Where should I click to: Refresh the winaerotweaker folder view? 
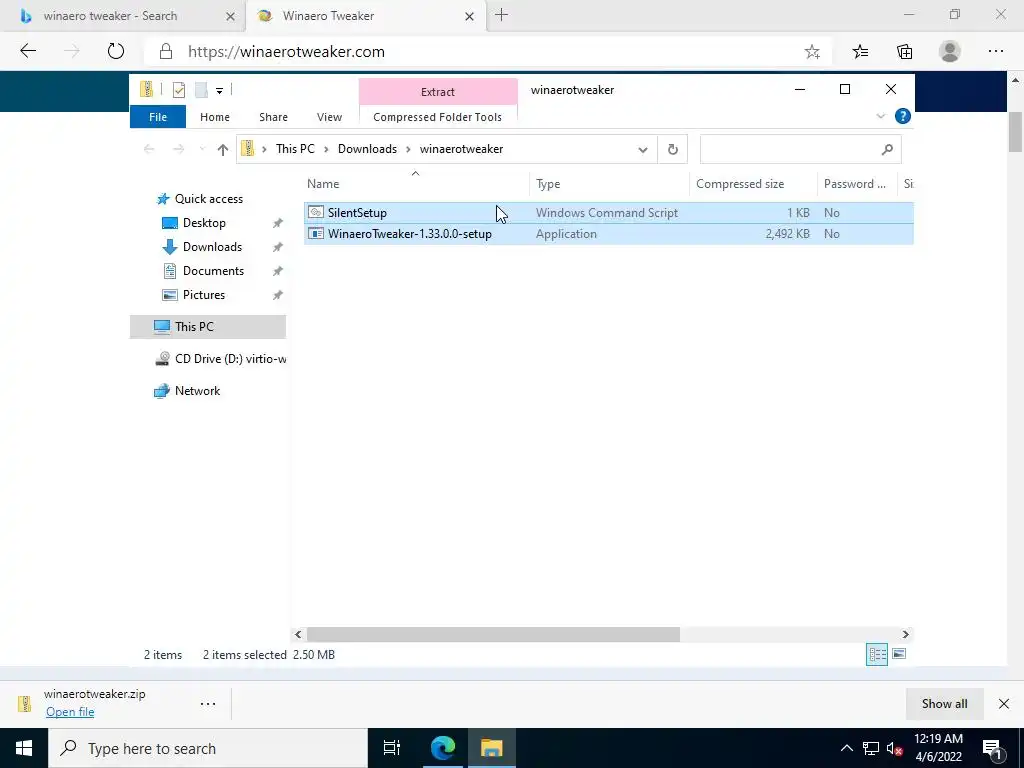pyautogui.click(x=673, y=150)
